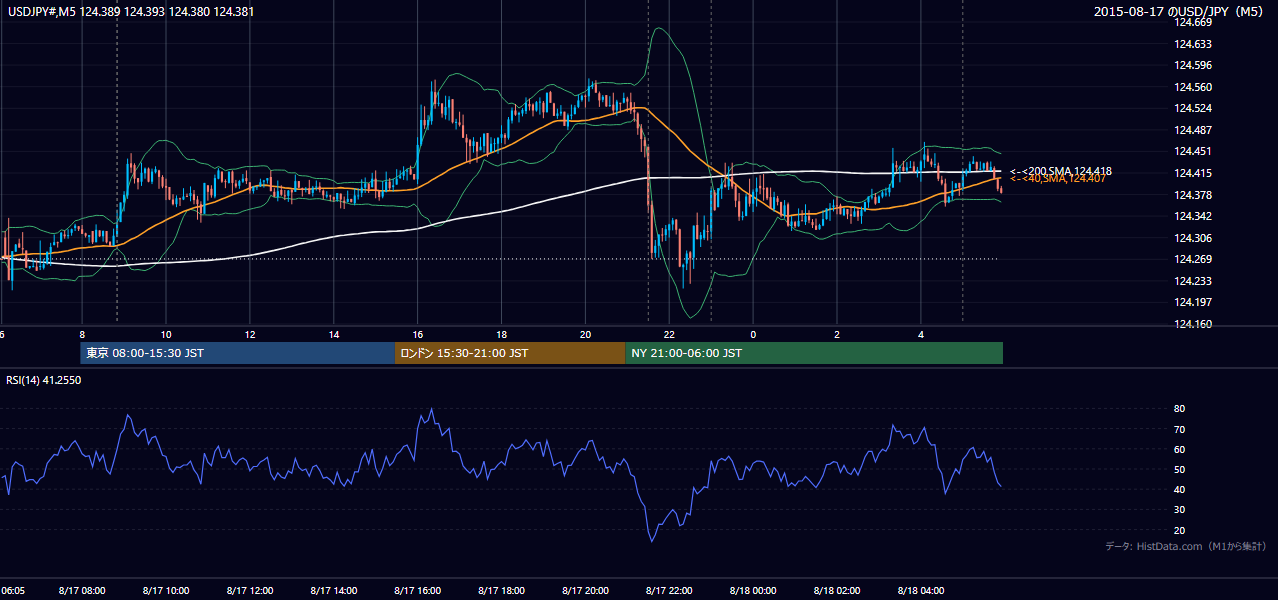The image size is (1278, 600).
Task: Select the Tokyo 08:00-15:30 JST session bar
Action: coord(238,353)
